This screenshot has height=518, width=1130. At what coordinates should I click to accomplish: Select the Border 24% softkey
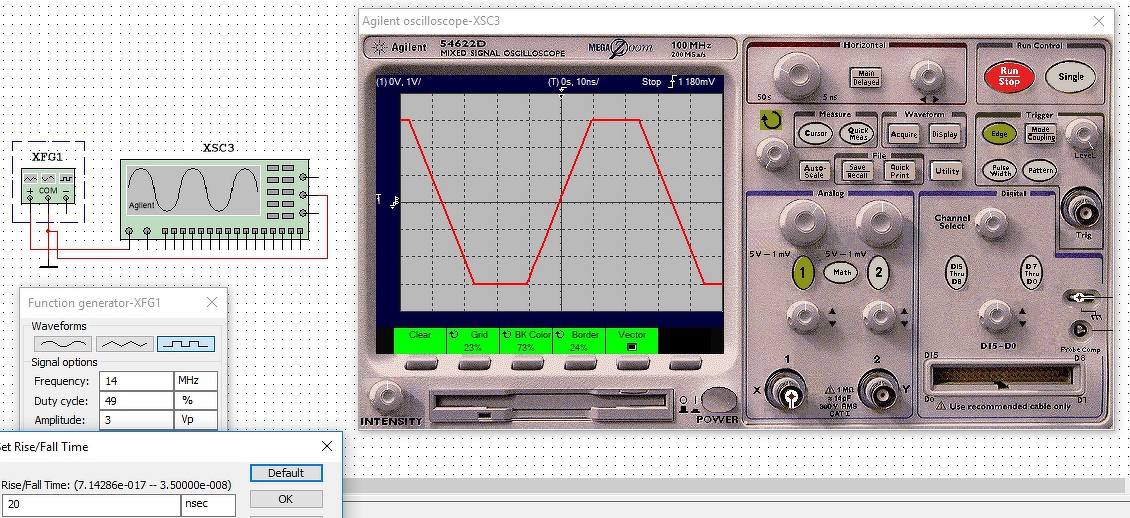(579, 341)
